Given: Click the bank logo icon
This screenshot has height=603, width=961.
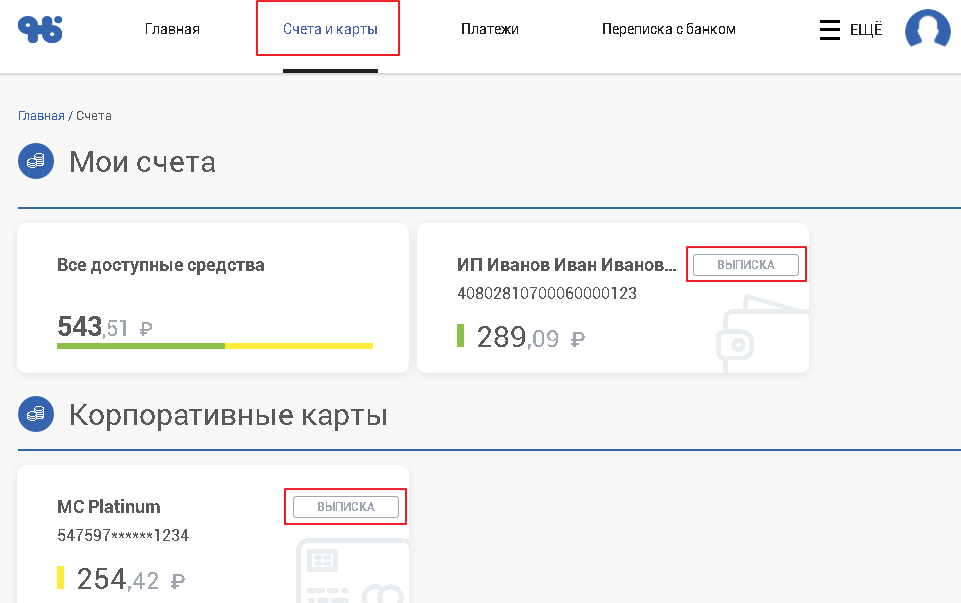Looking at the screenshot, I should click(x=40, y=29).
